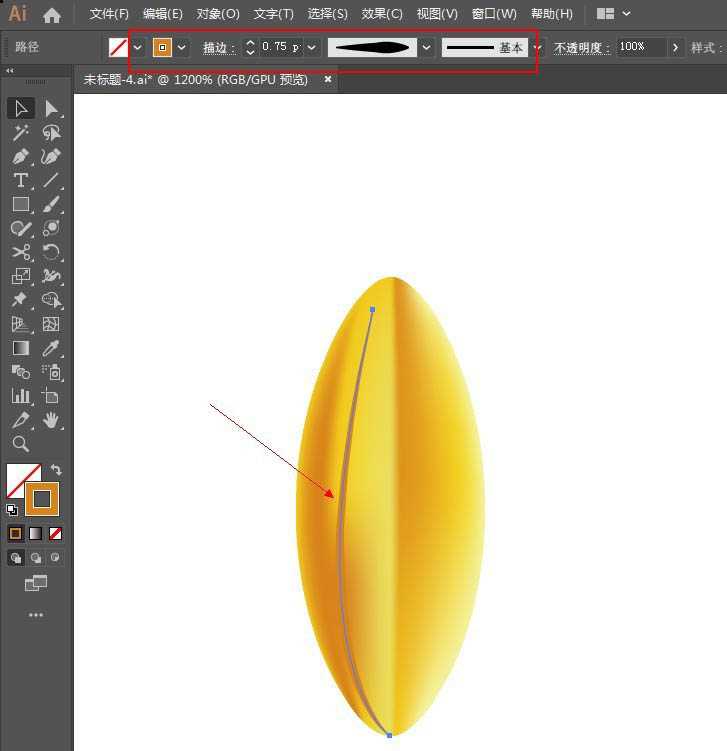Click the 描边 stroke panel link
The image size is (727, 751).
(217, 47)
